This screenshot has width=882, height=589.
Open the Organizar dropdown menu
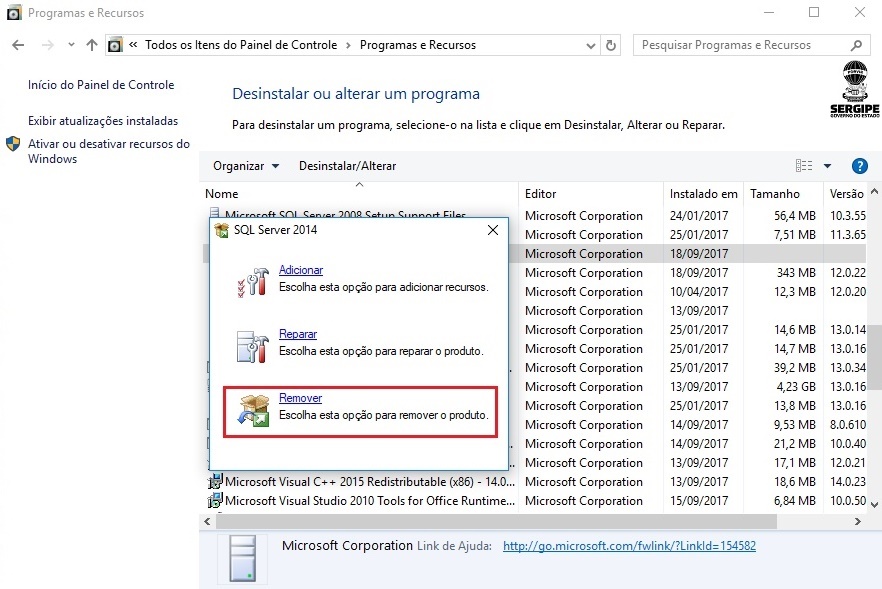[246, 166]
